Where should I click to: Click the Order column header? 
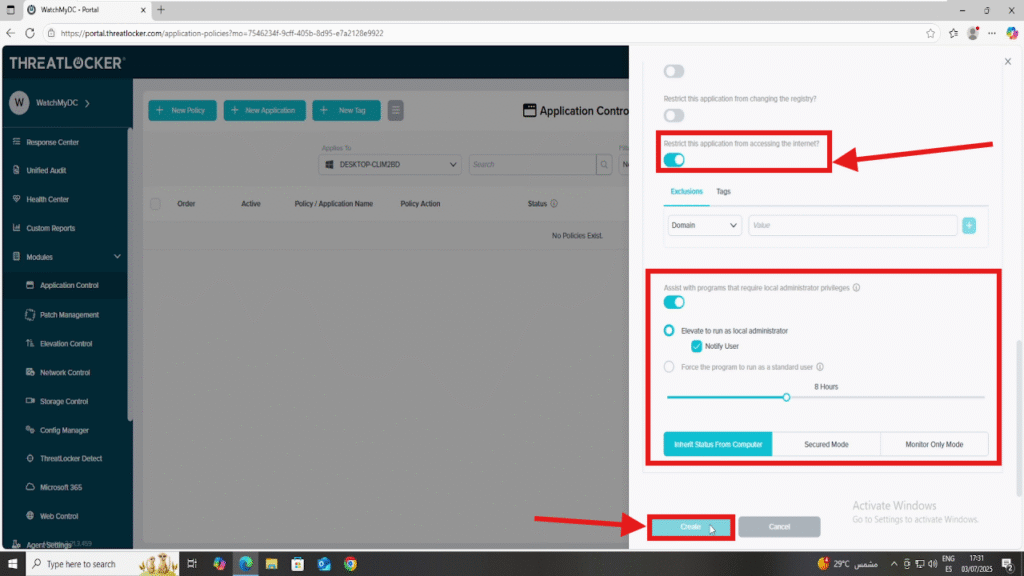[x=186, y=204]
